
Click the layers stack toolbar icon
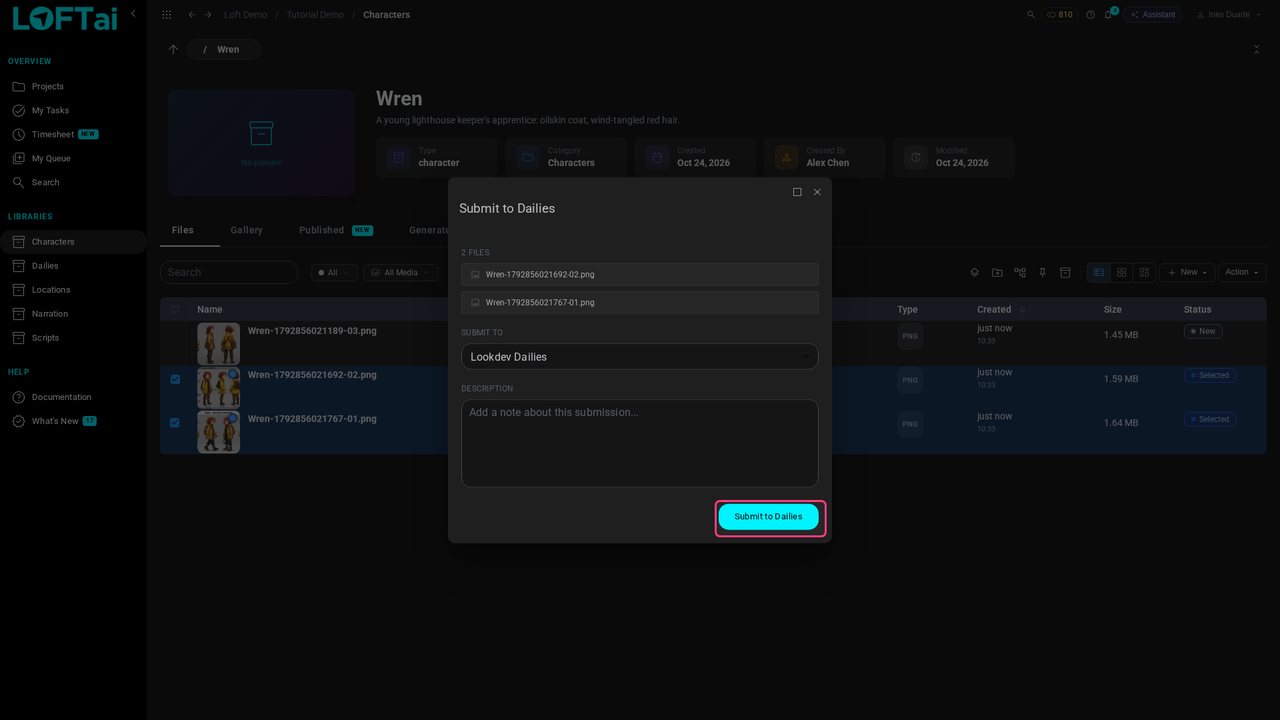pyautogui.click(x=975, y=272)
